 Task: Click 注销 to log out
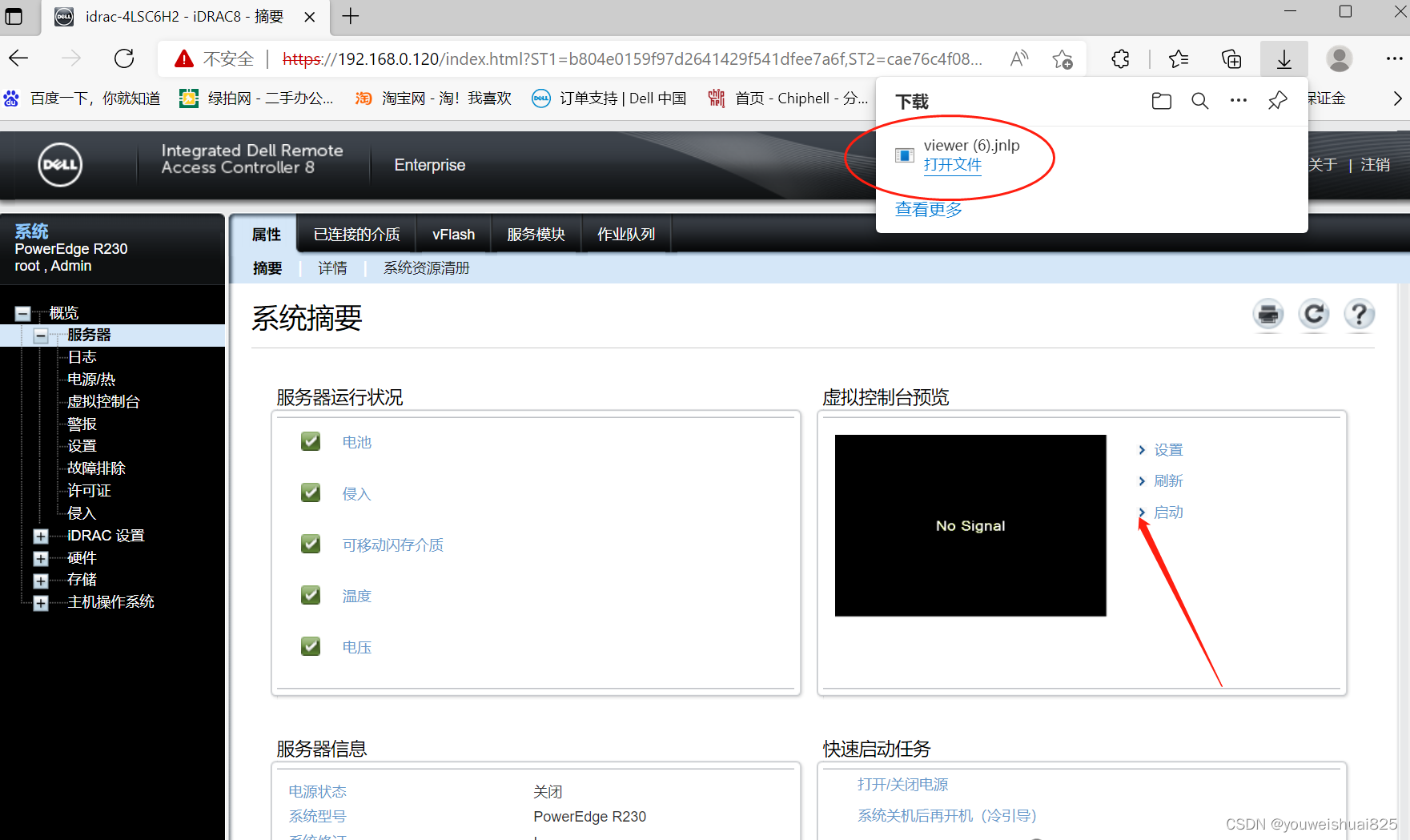pos(1375,165)
